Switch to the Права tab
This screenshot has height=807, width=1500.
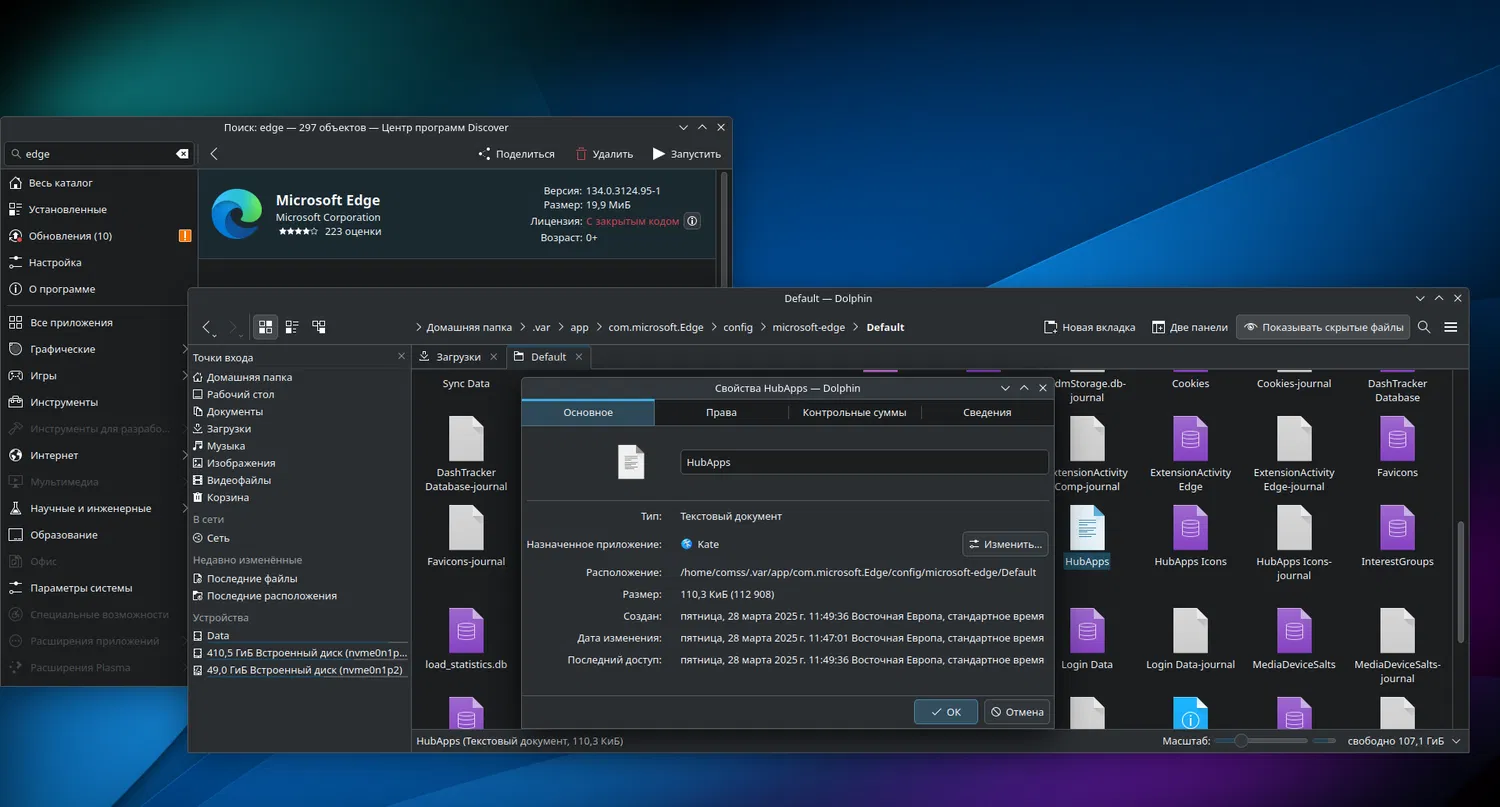coord(721,412)
